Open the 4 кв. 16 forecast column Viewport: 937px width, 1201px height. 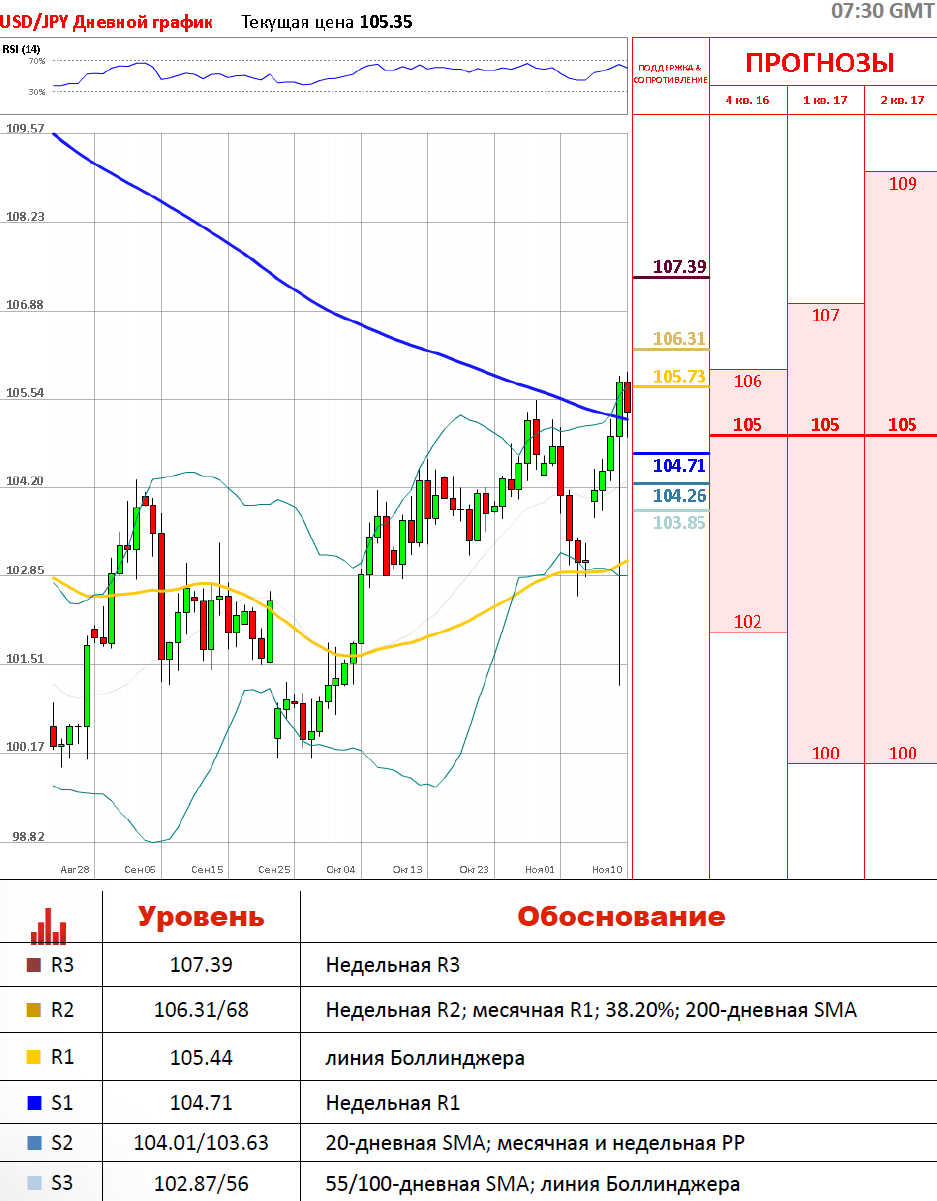pos(747,100)
